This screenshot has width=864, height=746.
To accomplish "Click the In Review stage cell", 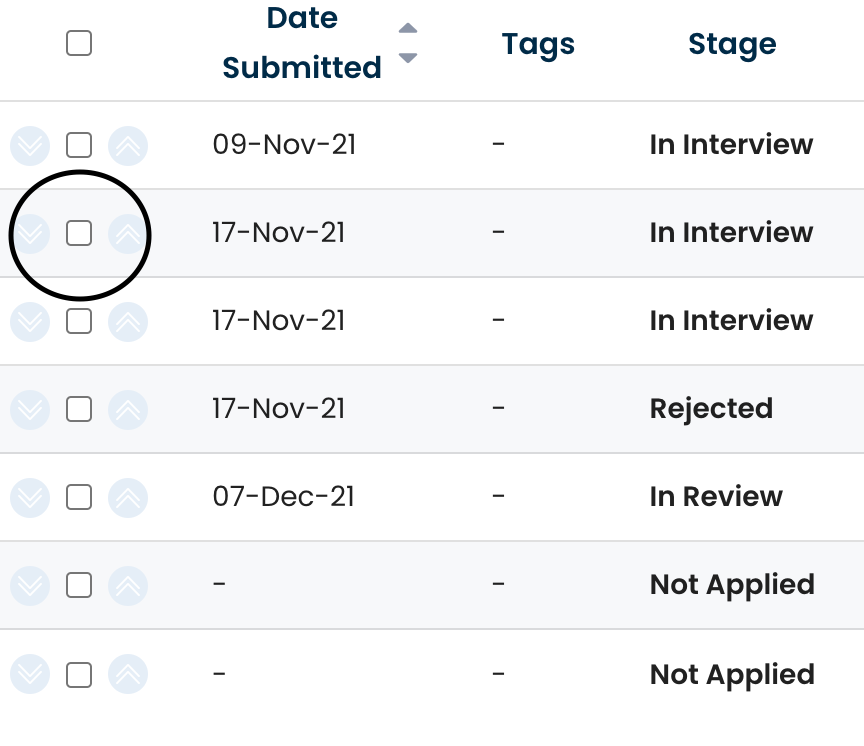I will pos(716,497).
